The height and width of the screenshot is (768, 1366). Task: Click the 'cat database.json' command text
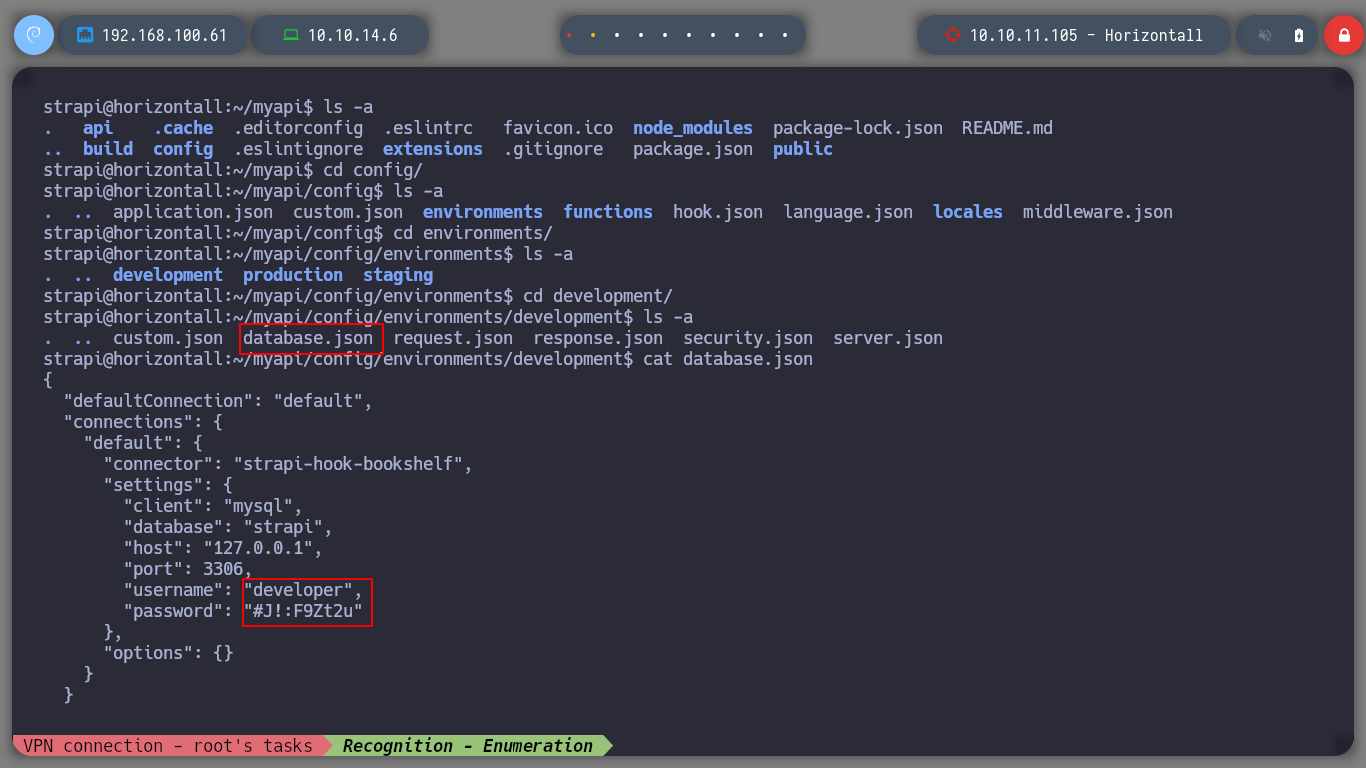pos(728,359)
